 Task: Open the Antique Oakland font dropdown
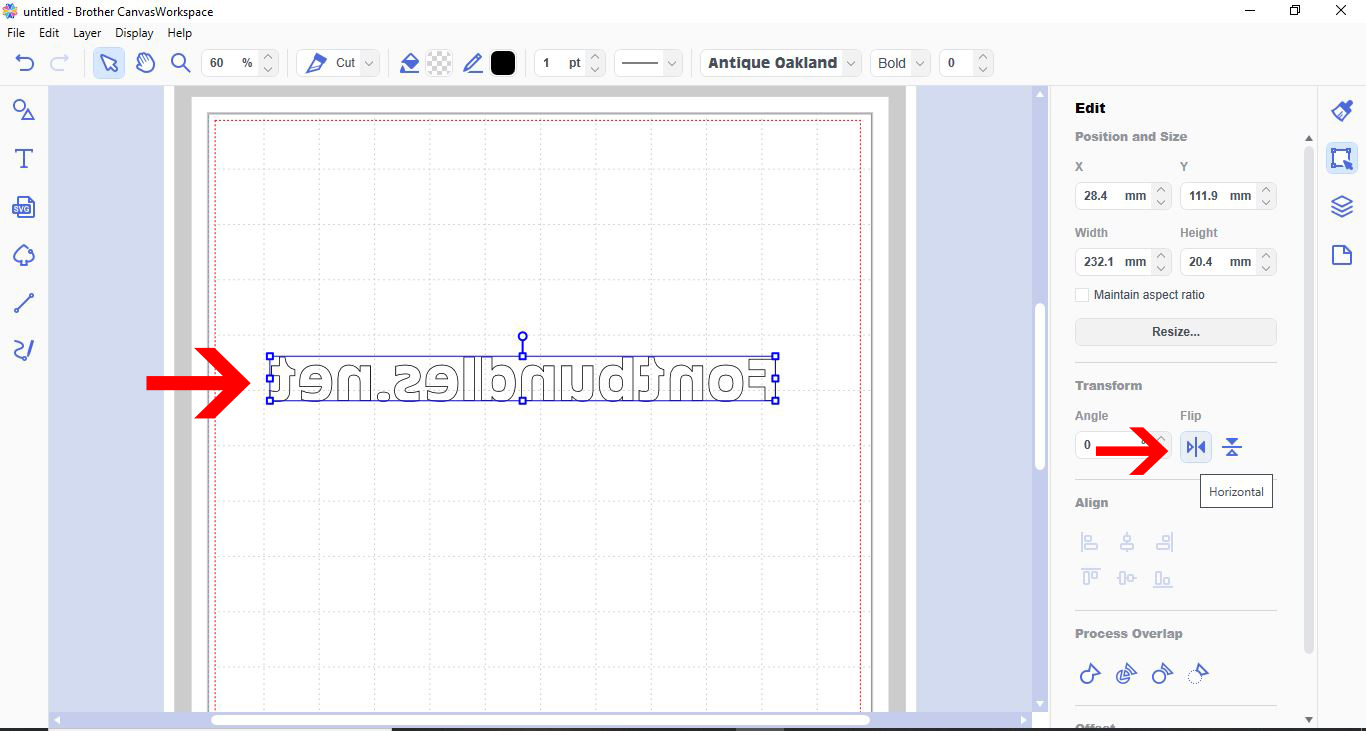click(780, 63)
